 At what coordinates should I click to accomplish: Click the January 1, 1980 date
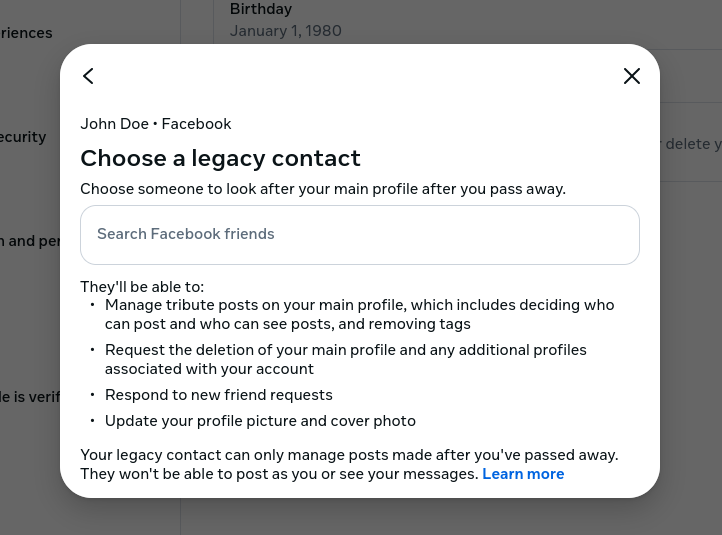(x=286, y=31)
